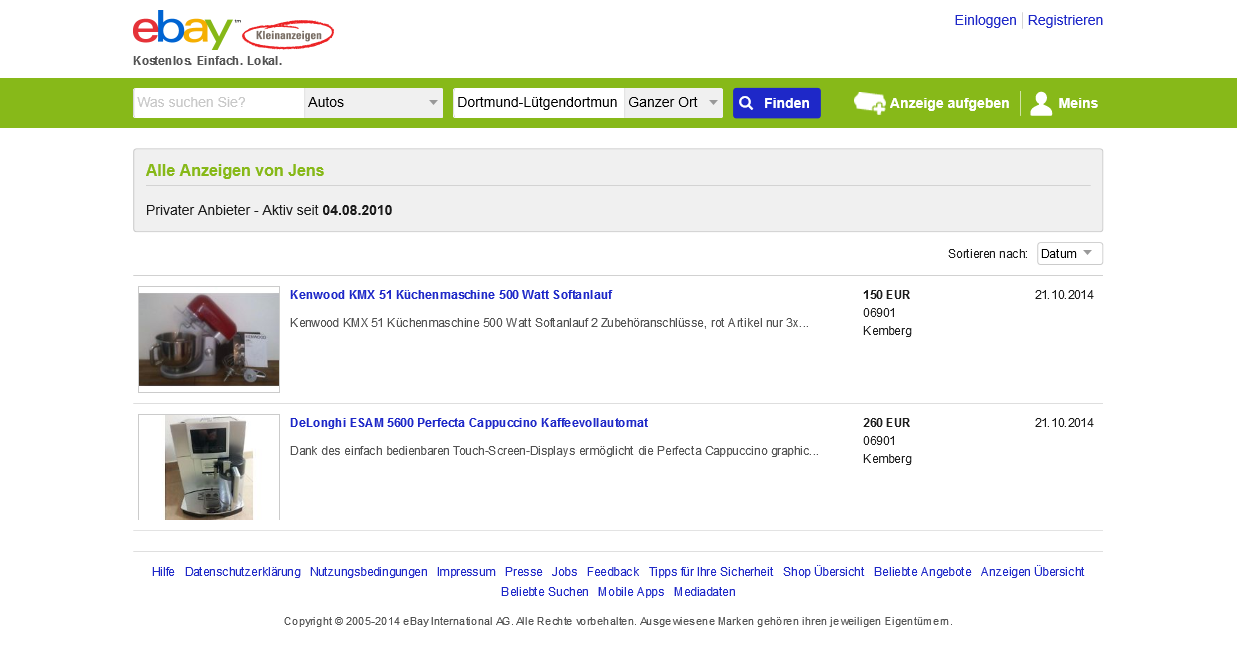The width and height of the screenshot is (1237, 661).
Task: Open the Datum sort dropdown
Action: (x=1070, y=254)
